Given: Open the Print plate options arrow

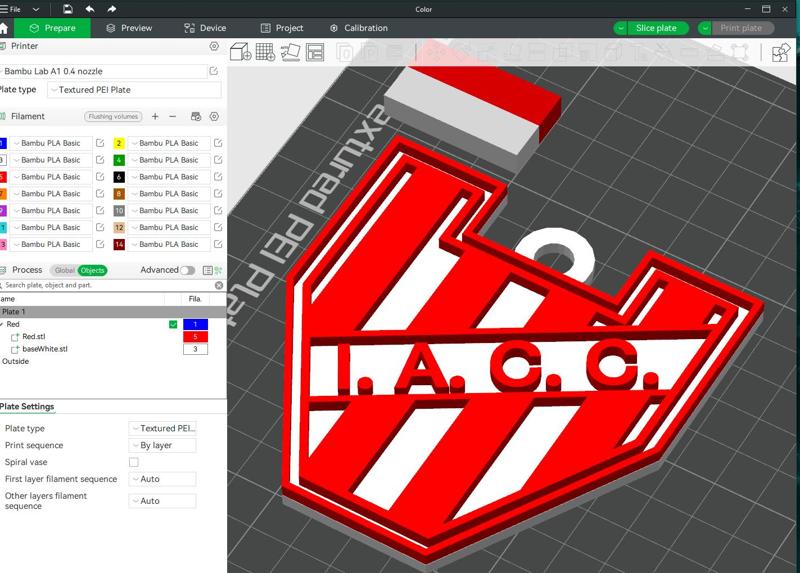Looking at the screenshot, I should point(705,28).
